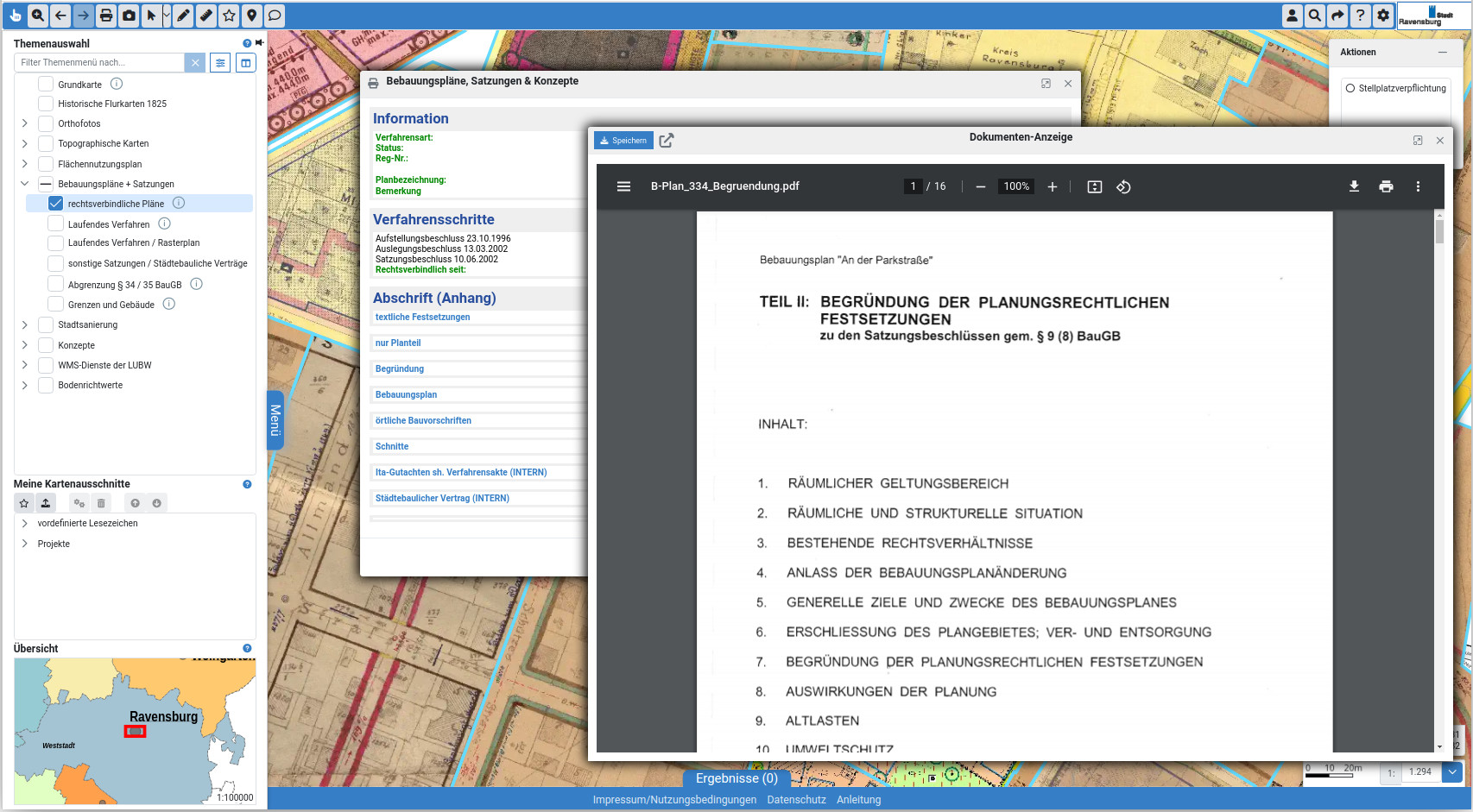Image resolution: width=1473 pixels, height=812 pixels.
Task: Open document in external window
Action: pyautogui.click(x=667, y=141)
